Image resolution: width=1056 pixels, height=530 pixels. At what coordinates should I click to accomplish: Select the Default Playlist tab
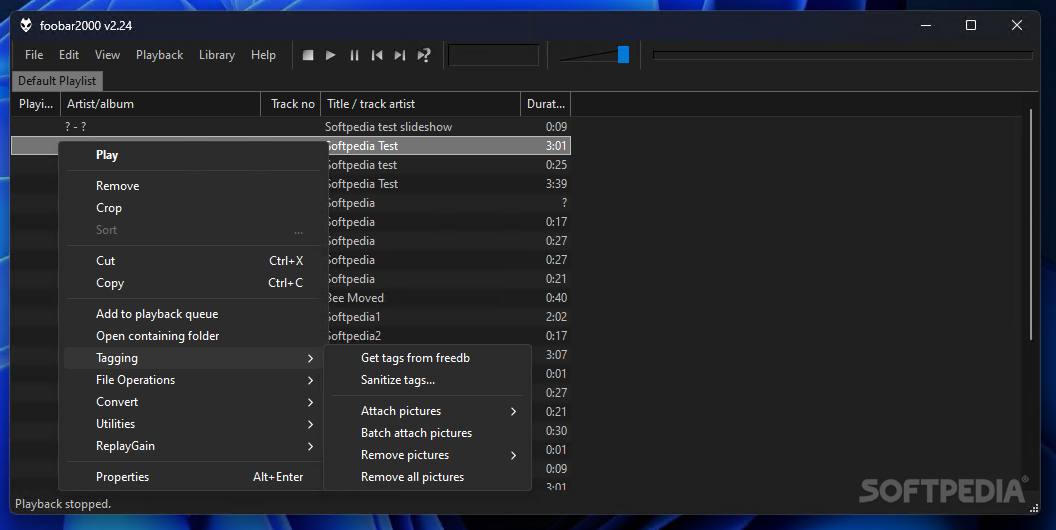(x=57, y=81)
